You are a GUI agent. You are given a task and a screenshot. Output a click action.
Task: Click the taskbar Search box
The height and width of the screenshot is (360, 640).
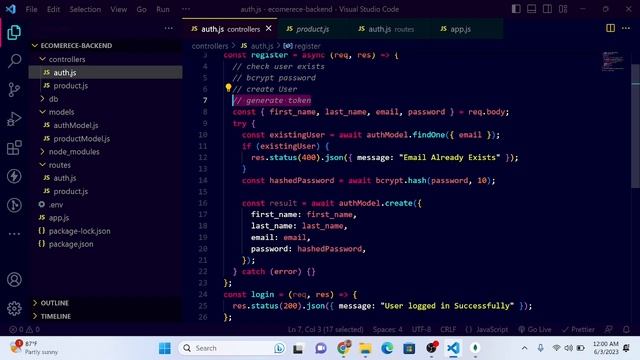click(x=233, y=348)
